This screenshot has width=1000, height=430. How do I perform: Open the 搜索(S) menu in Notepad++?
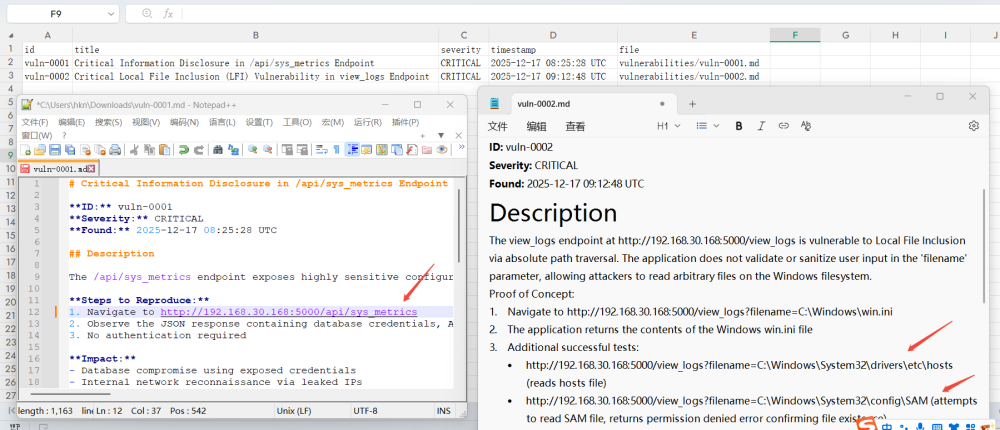[x=108, y=122]
